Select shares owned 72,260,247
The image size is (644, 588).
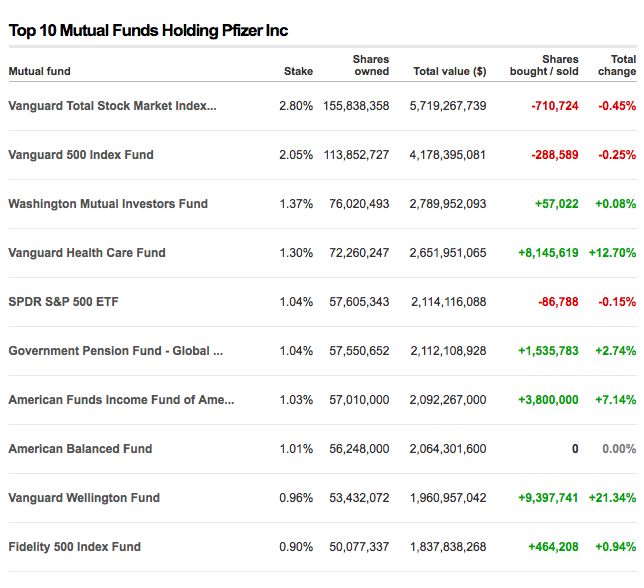click(x=359, y=253)
